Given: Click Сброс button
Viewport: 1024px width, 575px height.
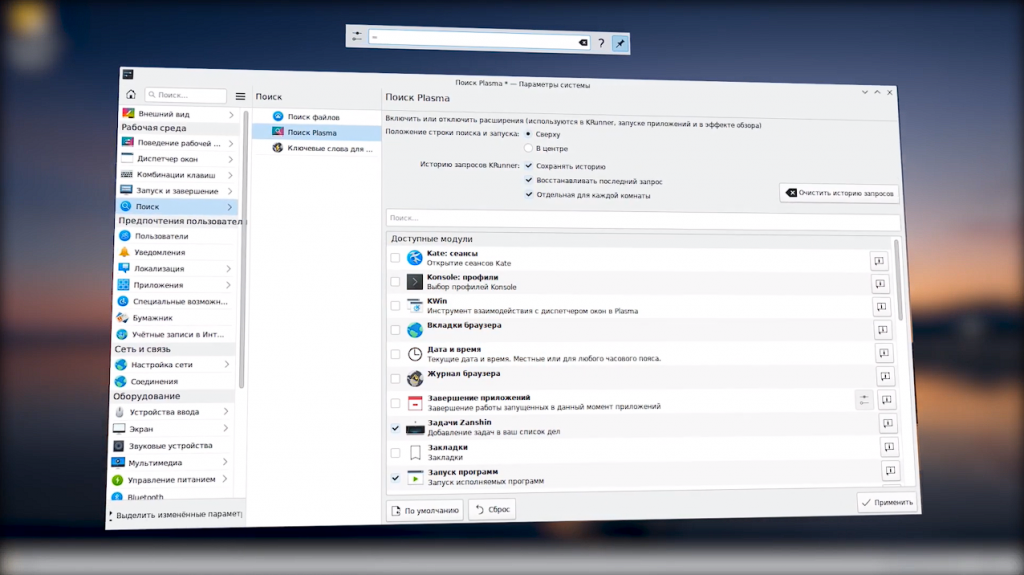Looking at the screenshot, I should coord(492,509).
